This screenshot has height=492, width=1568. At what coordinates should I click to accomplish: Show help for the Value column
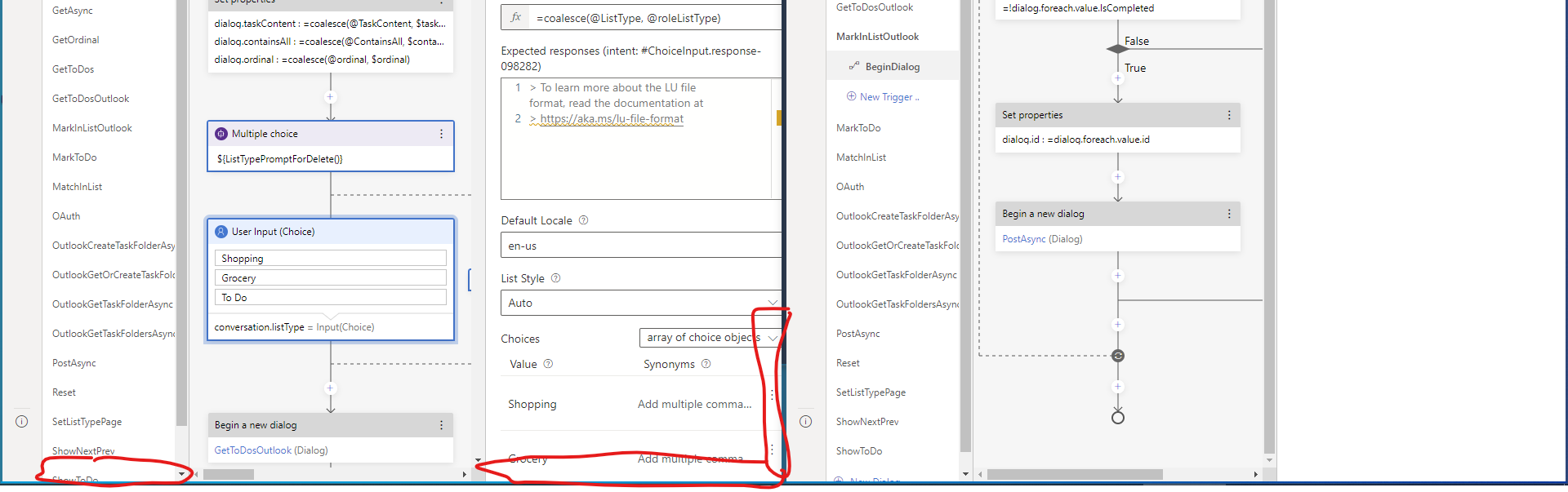pos(548,364)
